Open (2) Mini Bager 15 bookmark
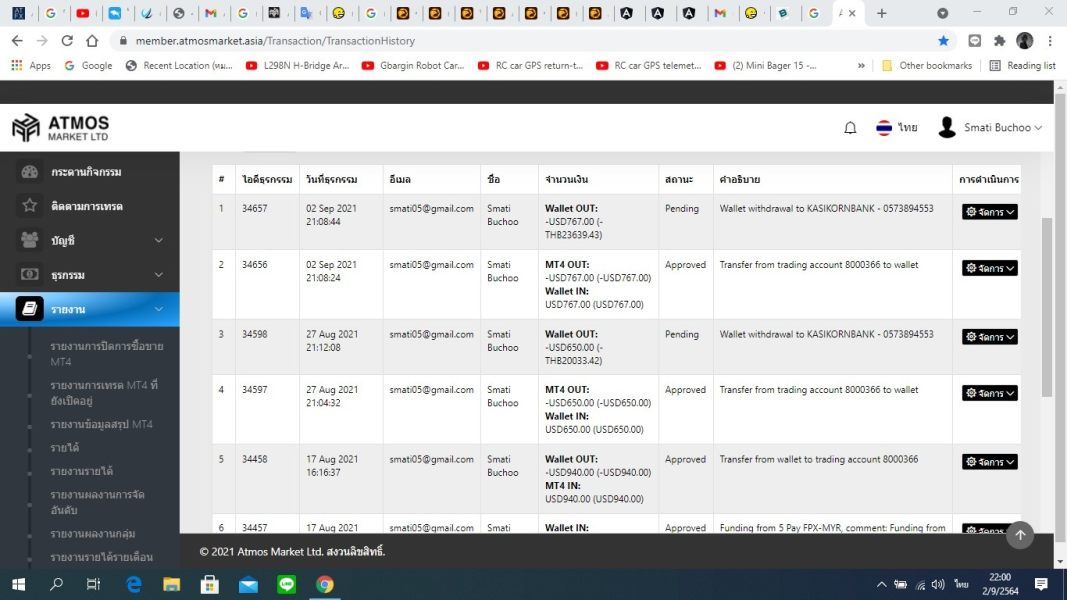The image size is (1067, 600). (766, 65)
